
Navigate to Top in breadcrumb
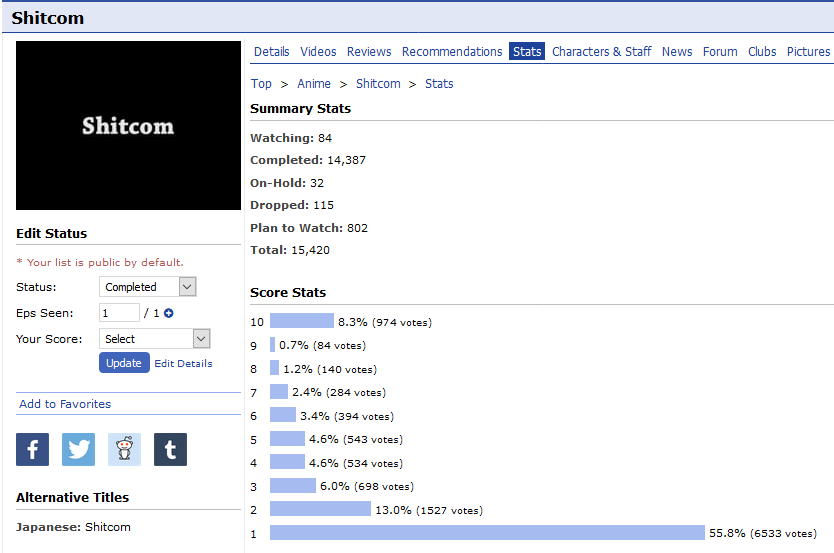point(261,84)
